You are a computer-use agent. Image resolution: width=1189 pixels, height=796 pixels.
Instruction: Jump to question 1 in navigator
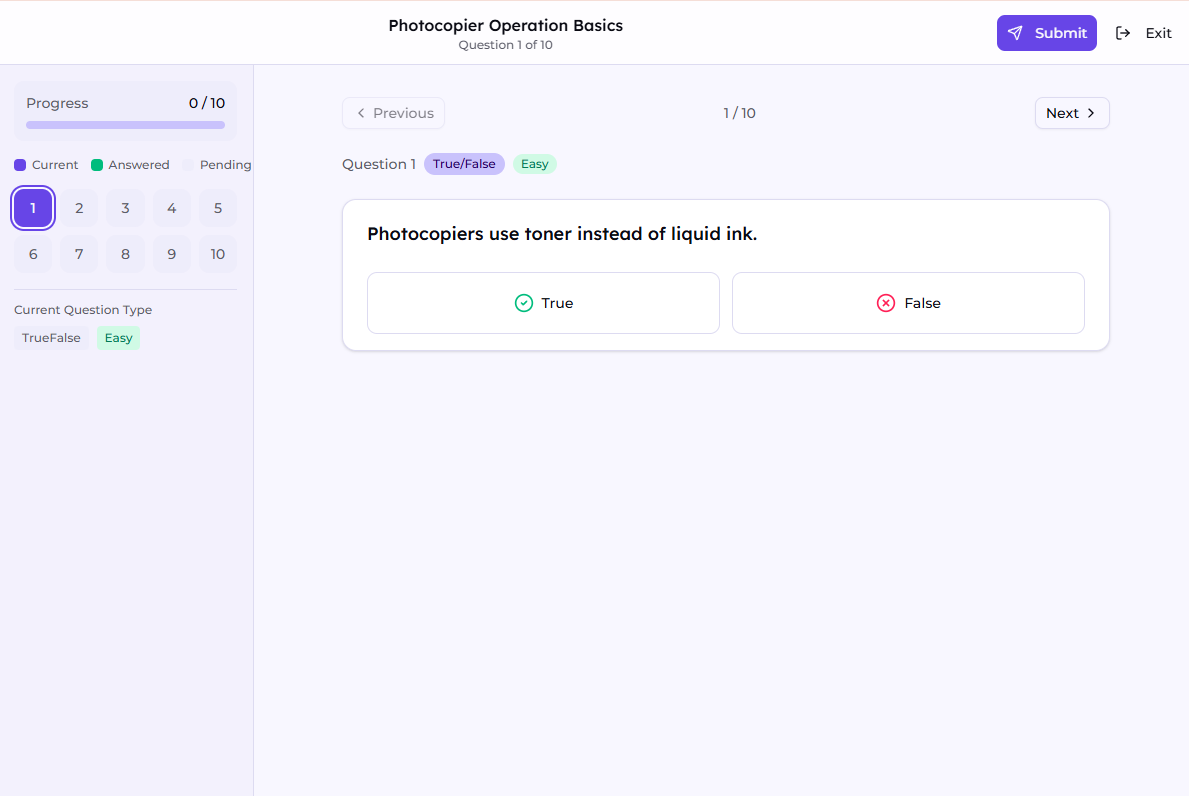click(x=33, y=208)
